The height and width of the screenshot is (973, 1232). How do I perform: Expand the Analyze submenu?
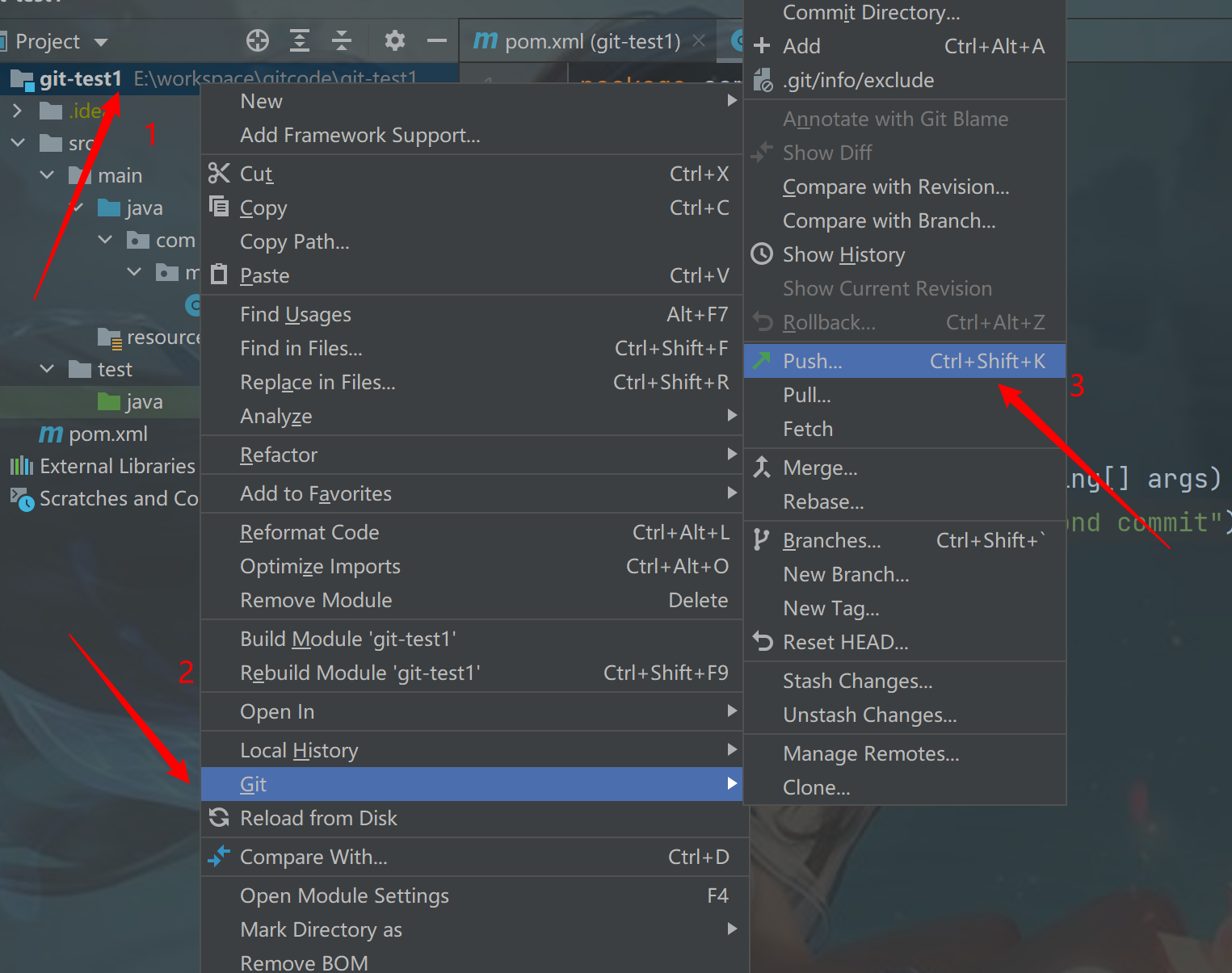pos(472,416)
